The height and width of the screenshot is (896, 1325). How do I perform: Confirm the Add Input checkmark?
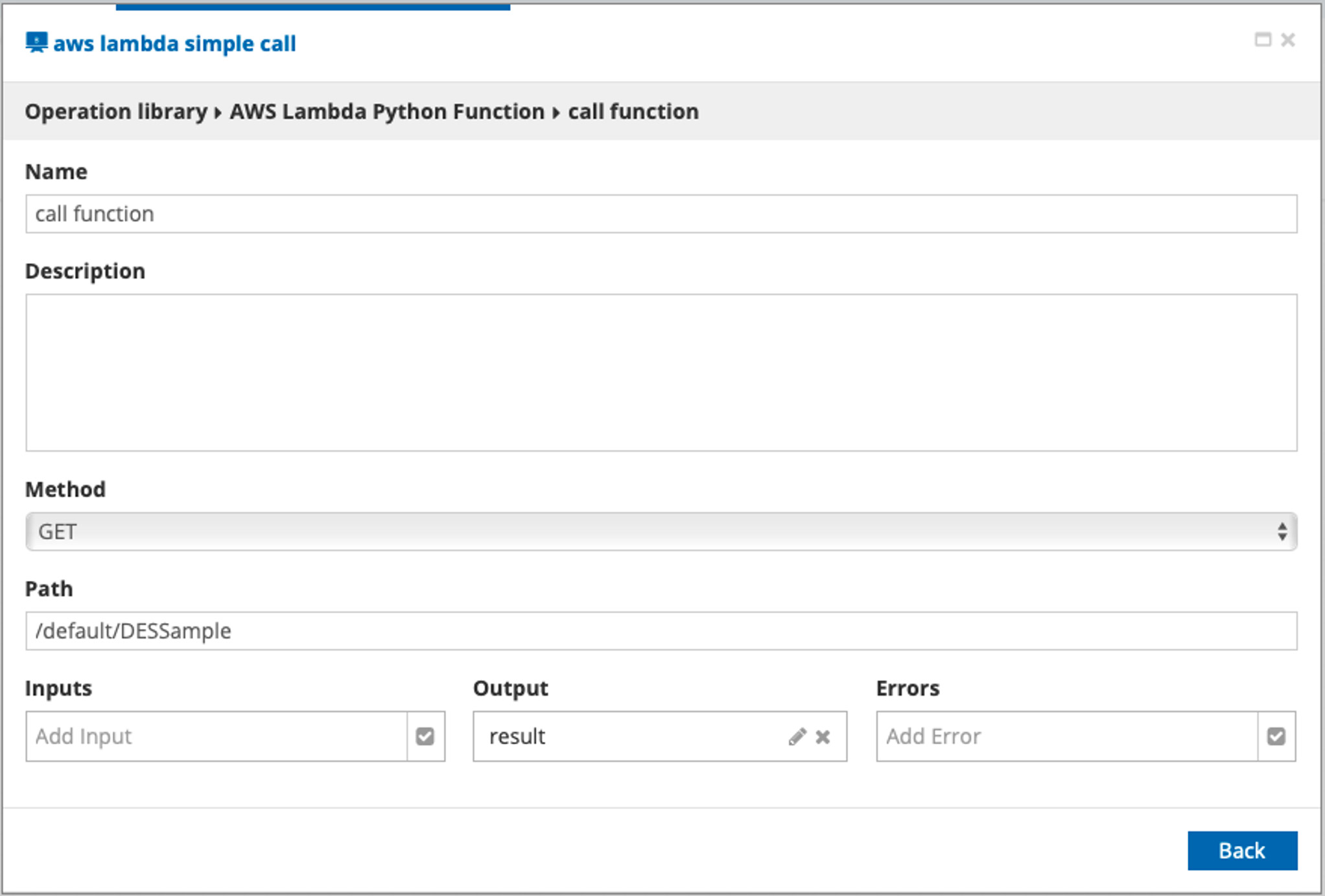point(425,737)
